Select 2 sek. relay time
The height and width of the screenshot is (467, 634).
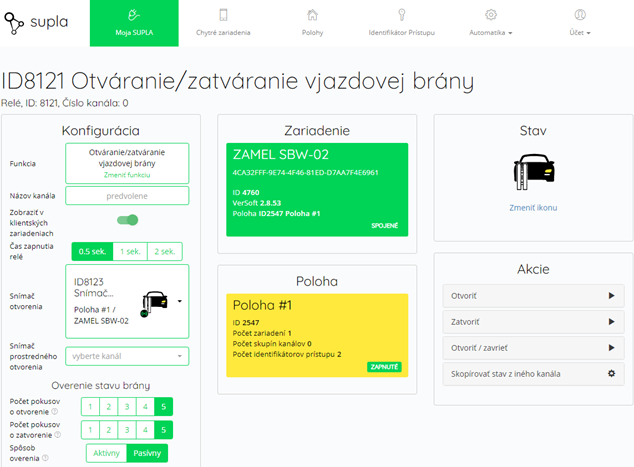click(165, 251)
